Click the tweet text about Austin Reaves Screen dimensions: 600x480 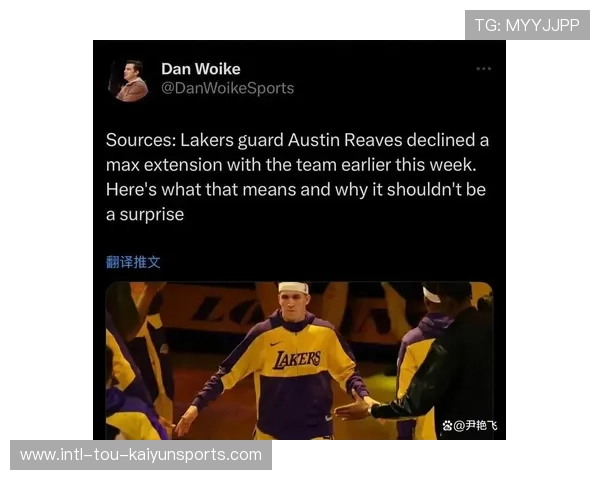297,177
